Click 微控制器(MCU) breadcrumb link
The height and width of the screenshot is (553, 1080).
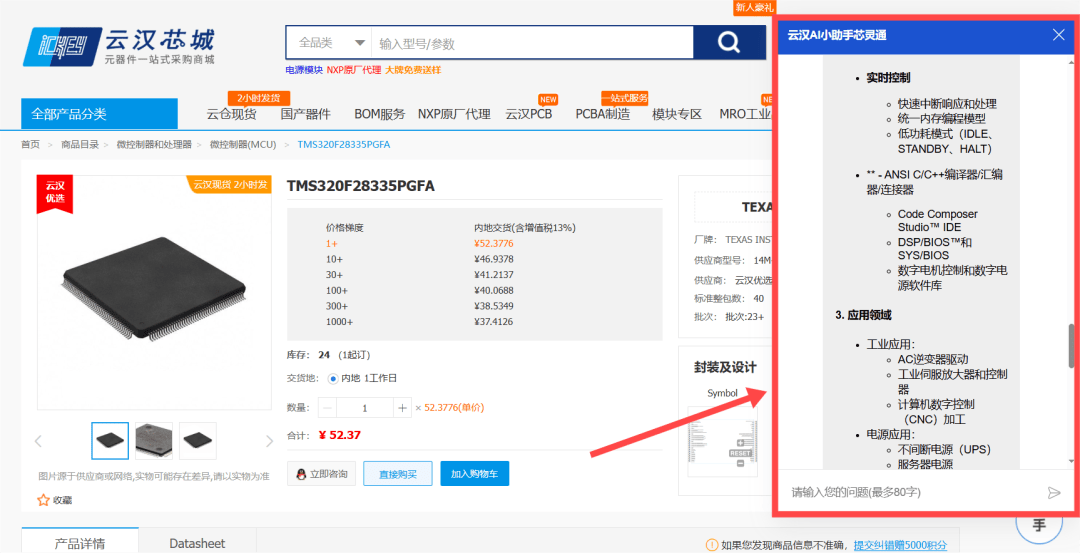click(x=243, y=145)
